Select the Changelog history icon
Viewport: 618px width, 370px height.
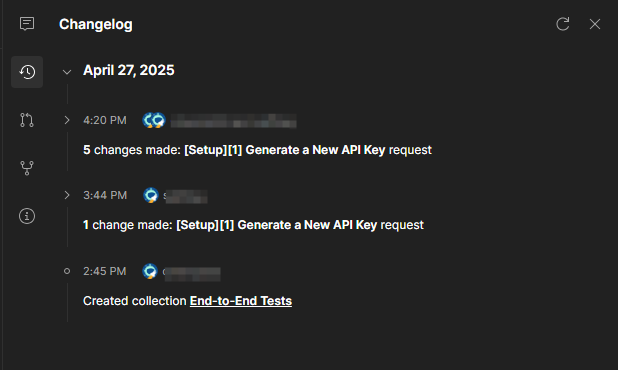[x=27, y=72]
